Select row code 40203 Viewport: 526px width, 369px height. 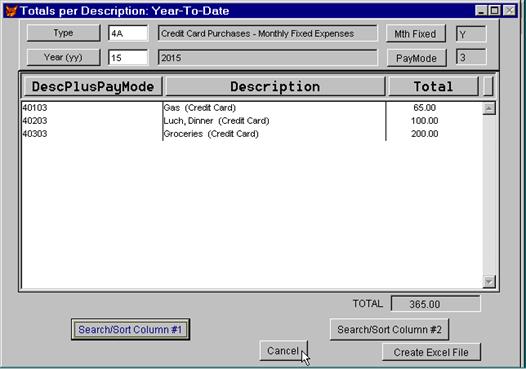point(35,121)
